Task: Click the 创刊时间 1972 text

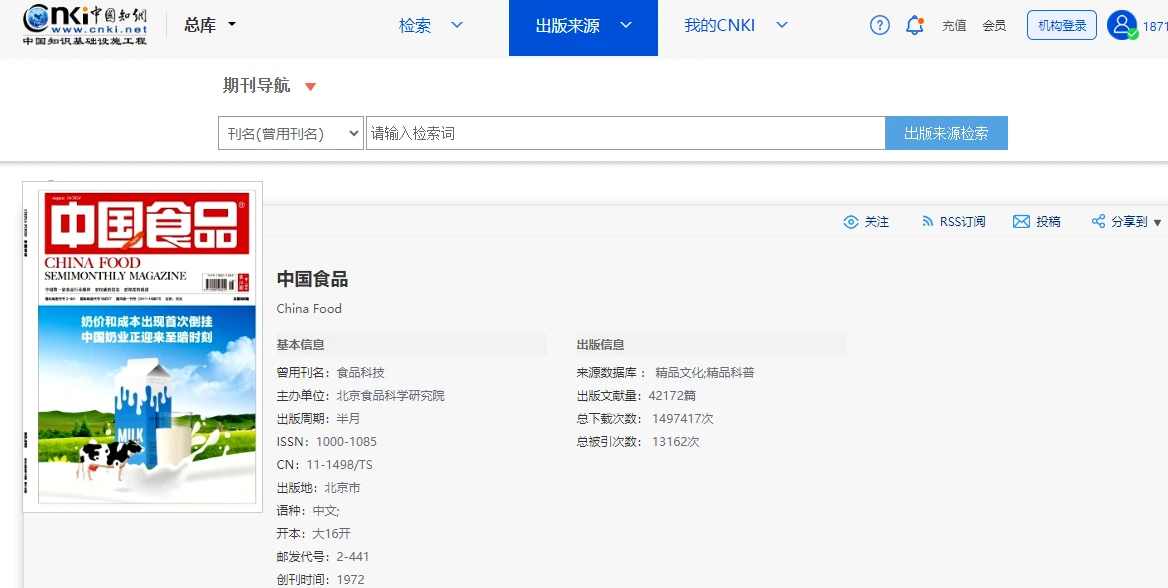Action: pos(320,579)
